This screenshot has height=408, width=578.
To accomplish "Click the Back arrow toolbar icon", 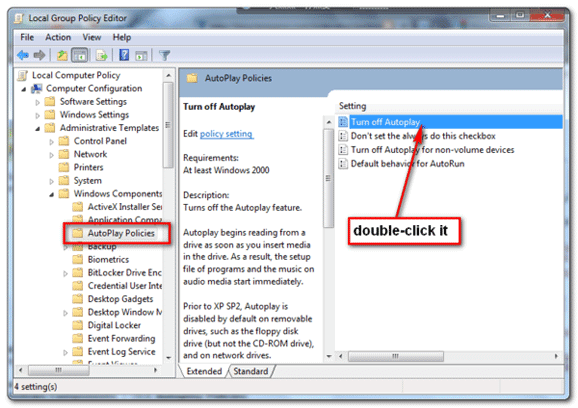I will [23, 55].
